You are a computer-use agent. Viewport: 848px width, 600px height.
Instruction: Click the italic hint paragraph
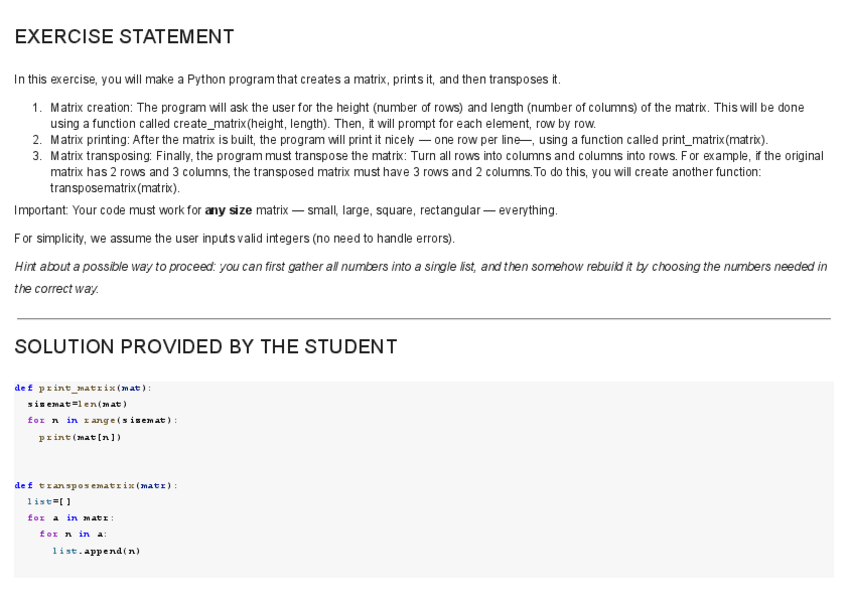pyautogui.click(x=420, y=266)
